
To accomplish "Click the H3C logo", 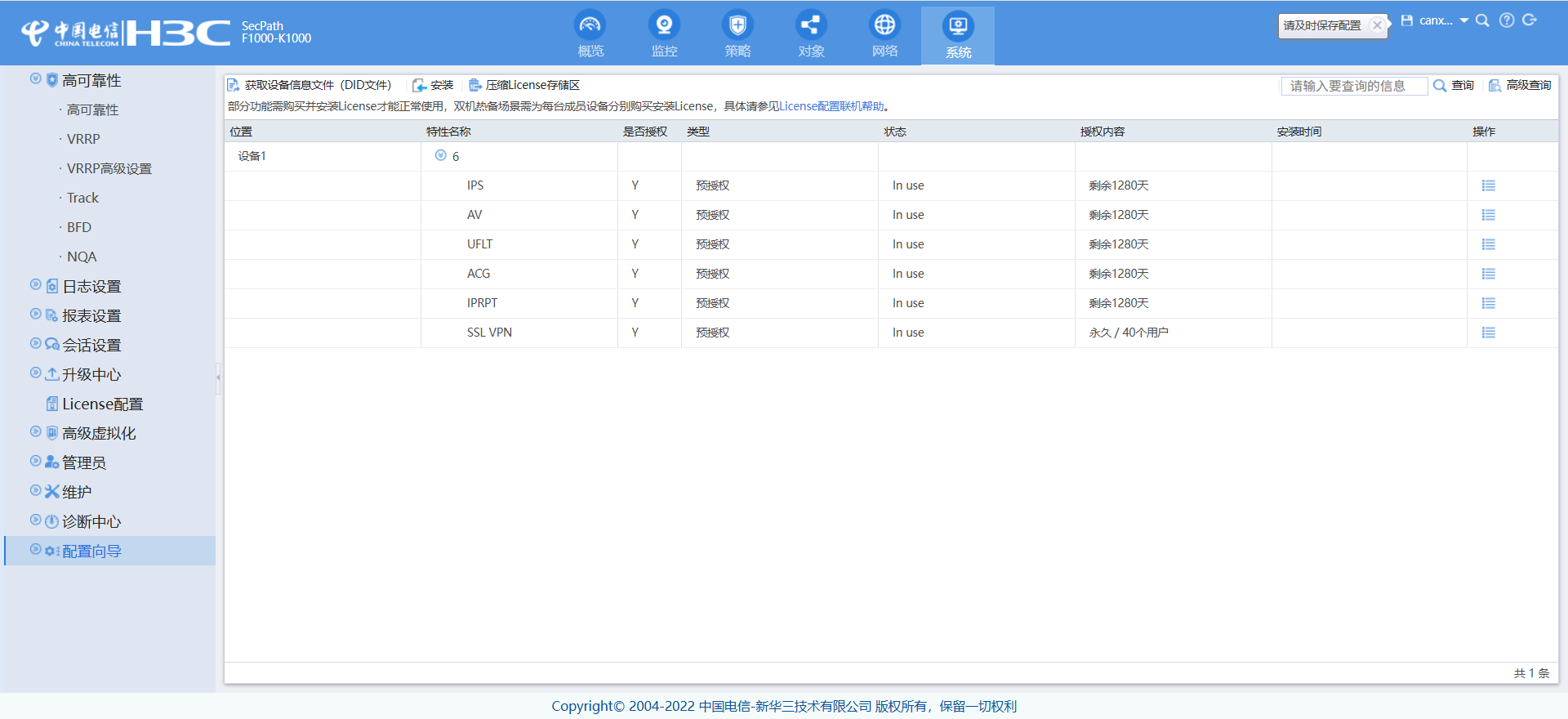I will coord(177,33).
